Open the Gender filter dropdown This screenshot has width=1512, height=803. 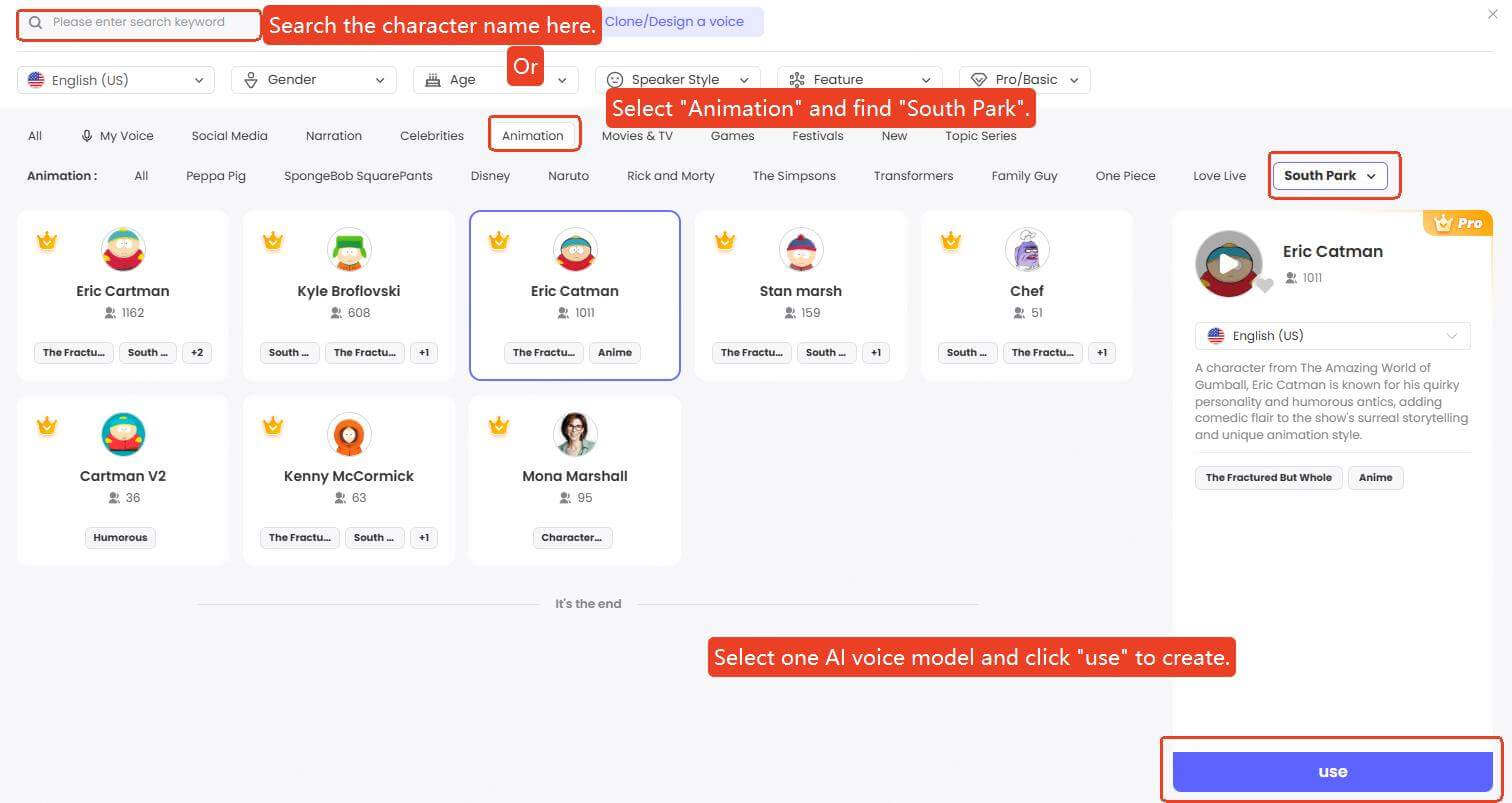pyautogui.click(x=314, y=80)
